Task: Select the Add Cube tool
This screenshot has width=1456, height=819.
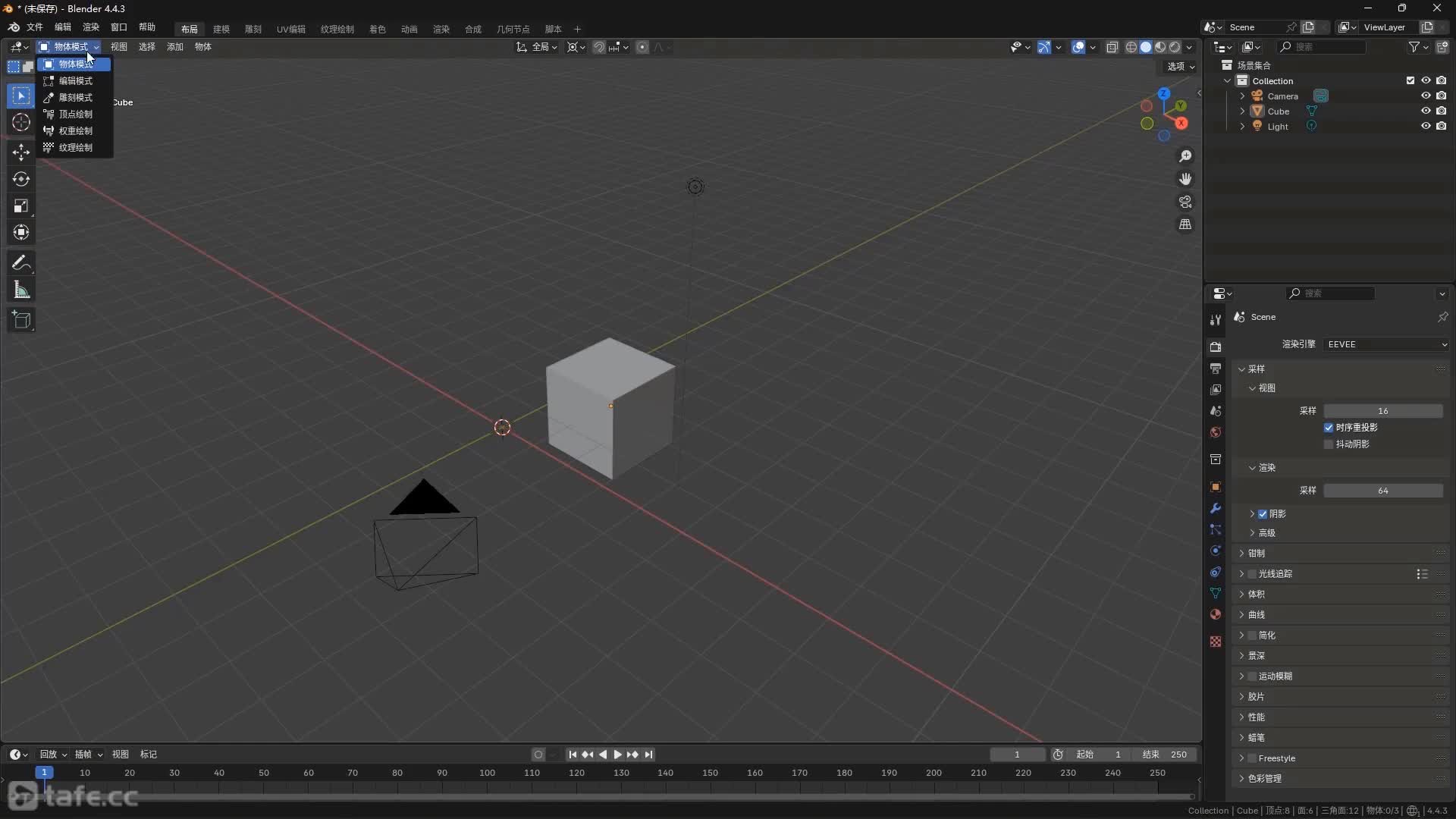Action: [20, 320]
